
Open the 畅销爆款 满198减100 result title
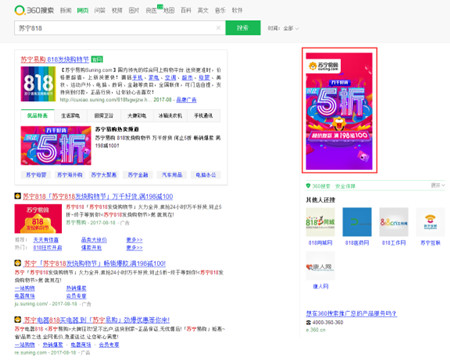(95, 263)
